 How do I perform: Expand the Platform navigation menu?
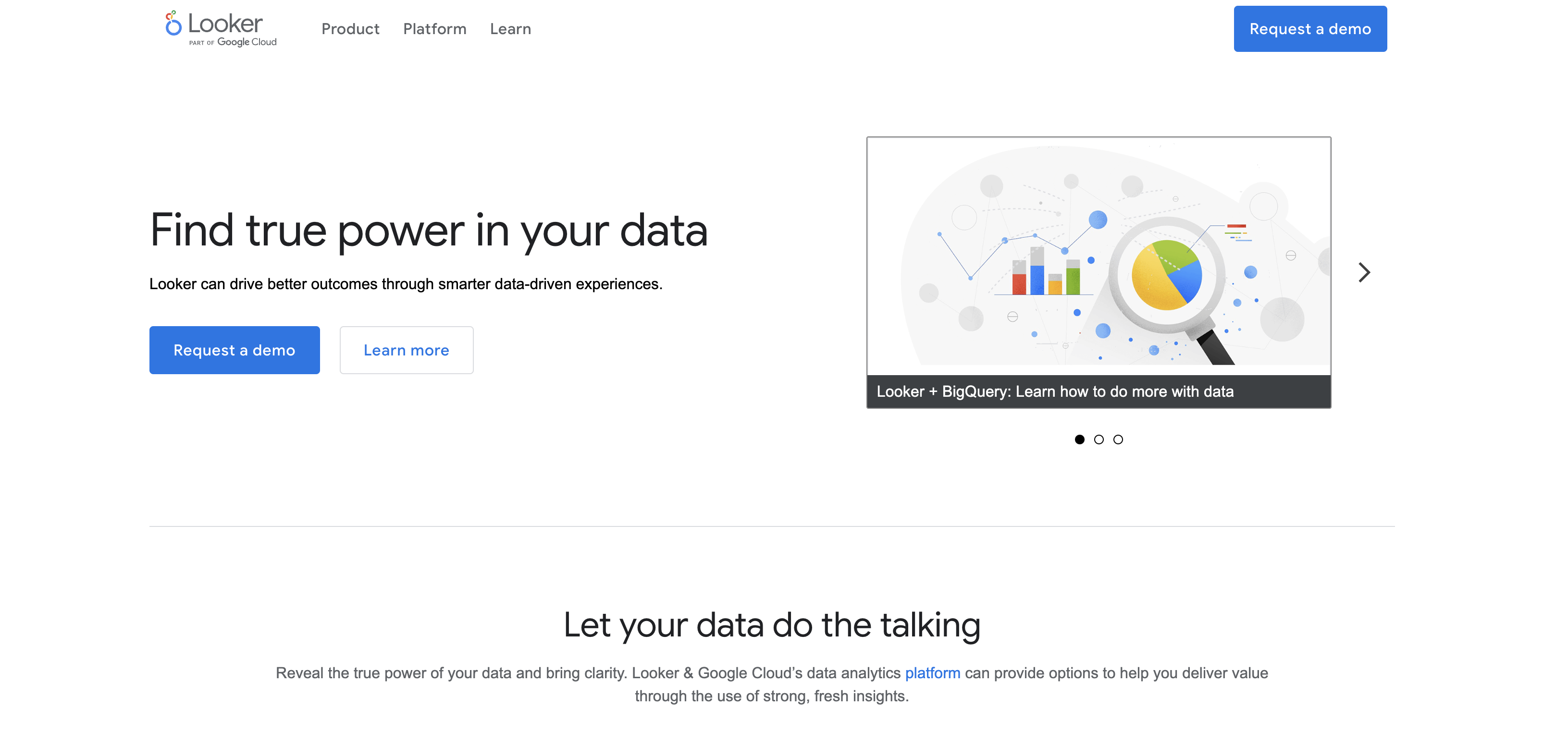tap(434, 29)
